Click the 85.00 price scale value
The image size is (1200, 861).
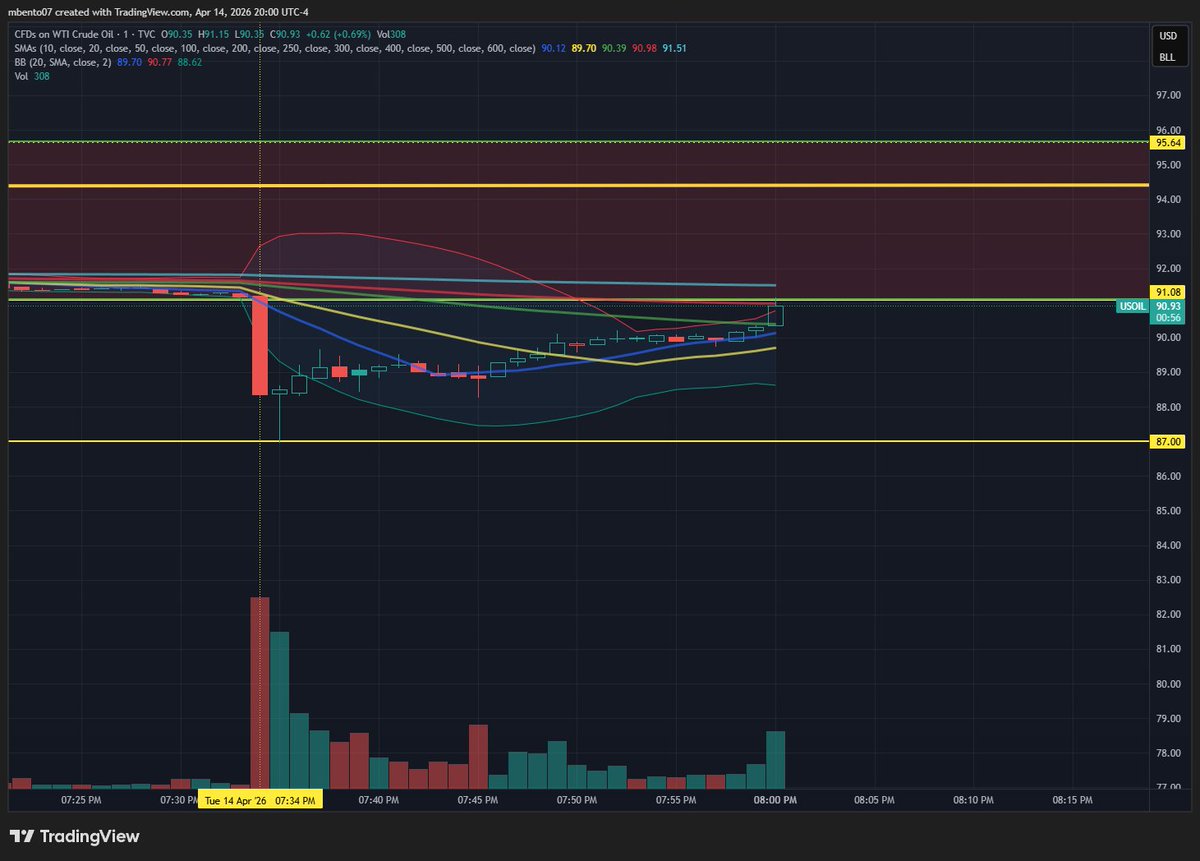click(1169, 511)
